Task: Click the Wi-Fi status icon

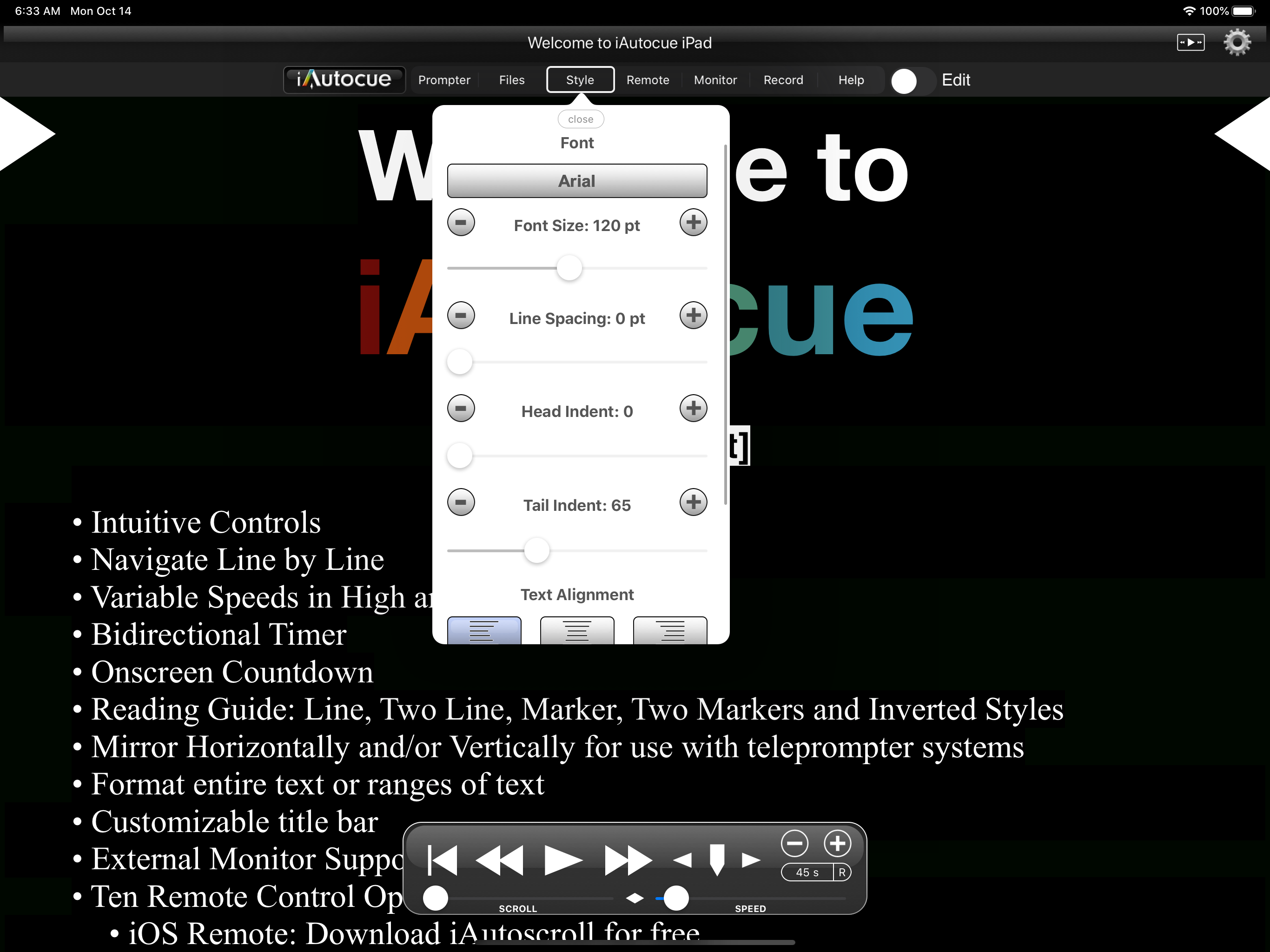Action: 1189,11
